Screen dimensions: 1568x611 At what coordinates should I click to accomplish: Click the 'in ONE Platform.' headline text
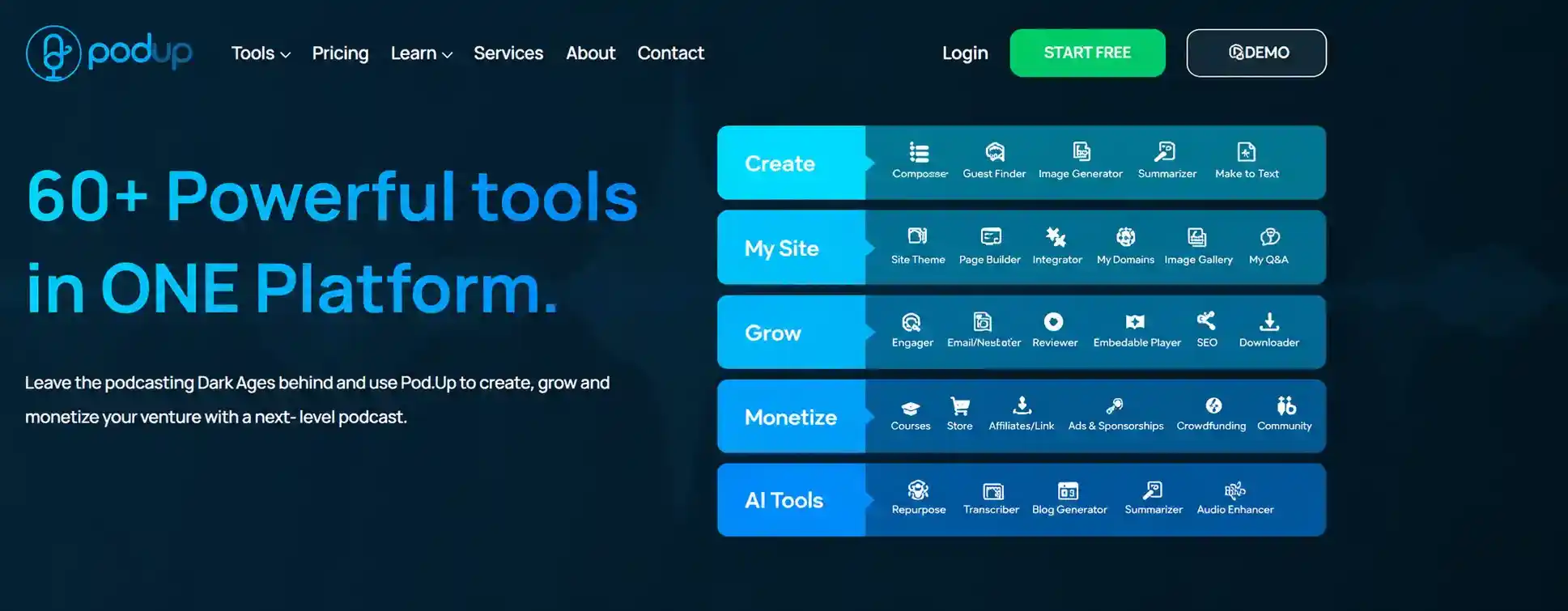click(x=292, y=288)
